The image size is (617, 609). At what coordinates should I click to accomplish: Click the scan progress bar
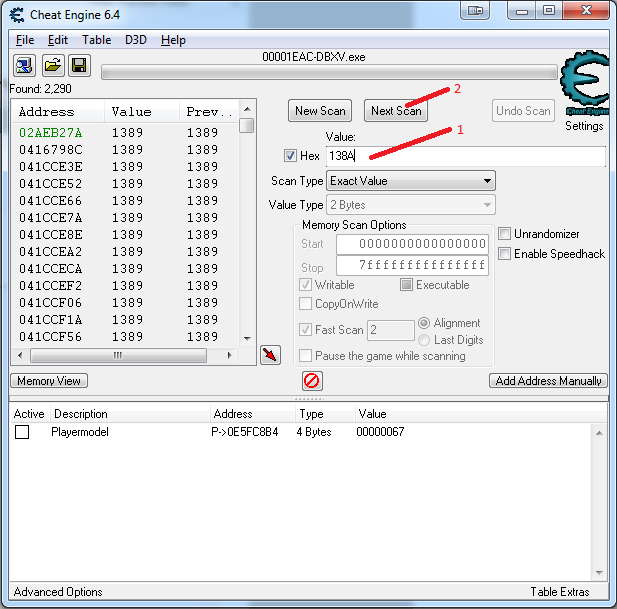pyautogui.click(x=329, y=72)
